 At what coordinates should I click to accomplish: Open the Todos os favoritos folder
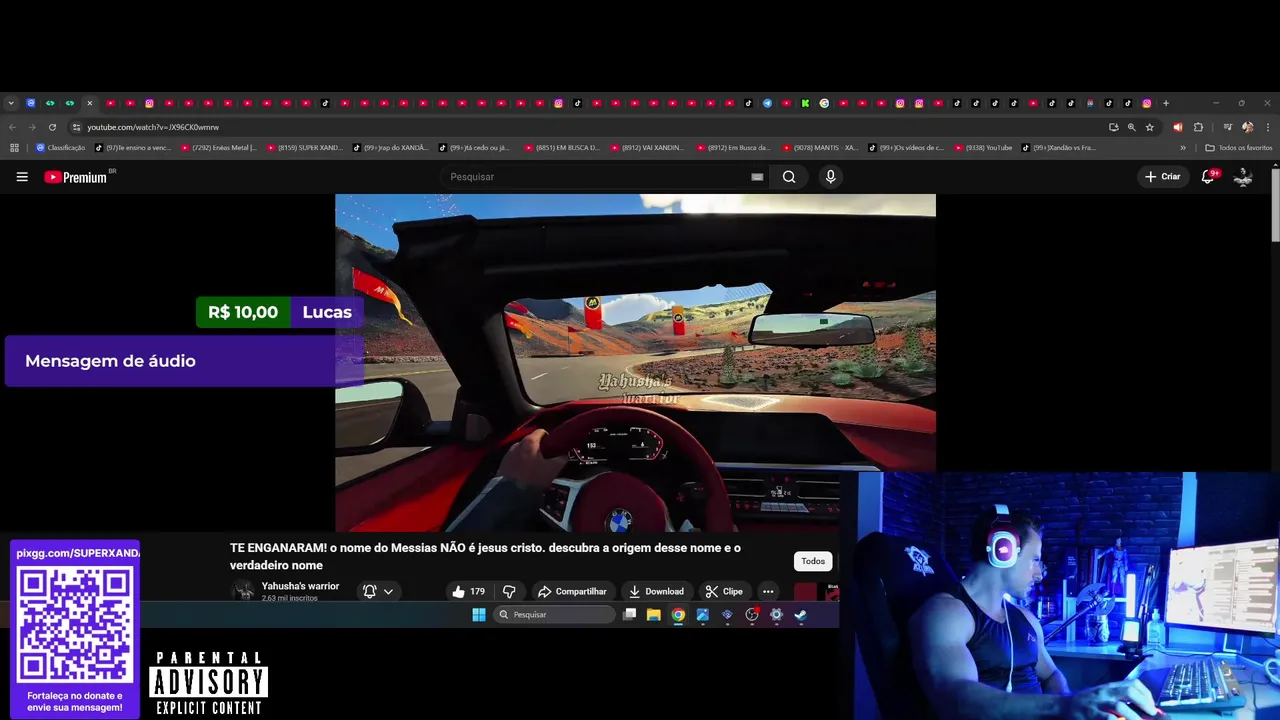pyautogui.click(x=1239, y=148)
